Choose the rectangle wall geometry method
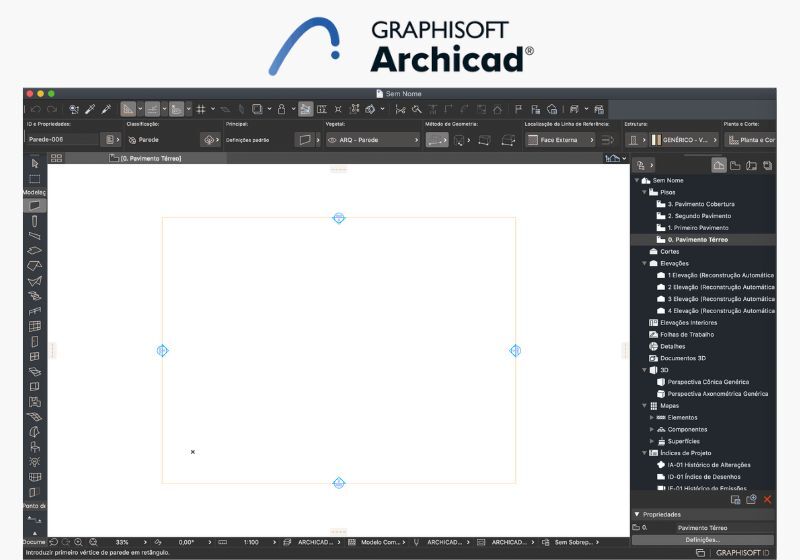Viewport: 800px width, 560px height. point(484,140)
